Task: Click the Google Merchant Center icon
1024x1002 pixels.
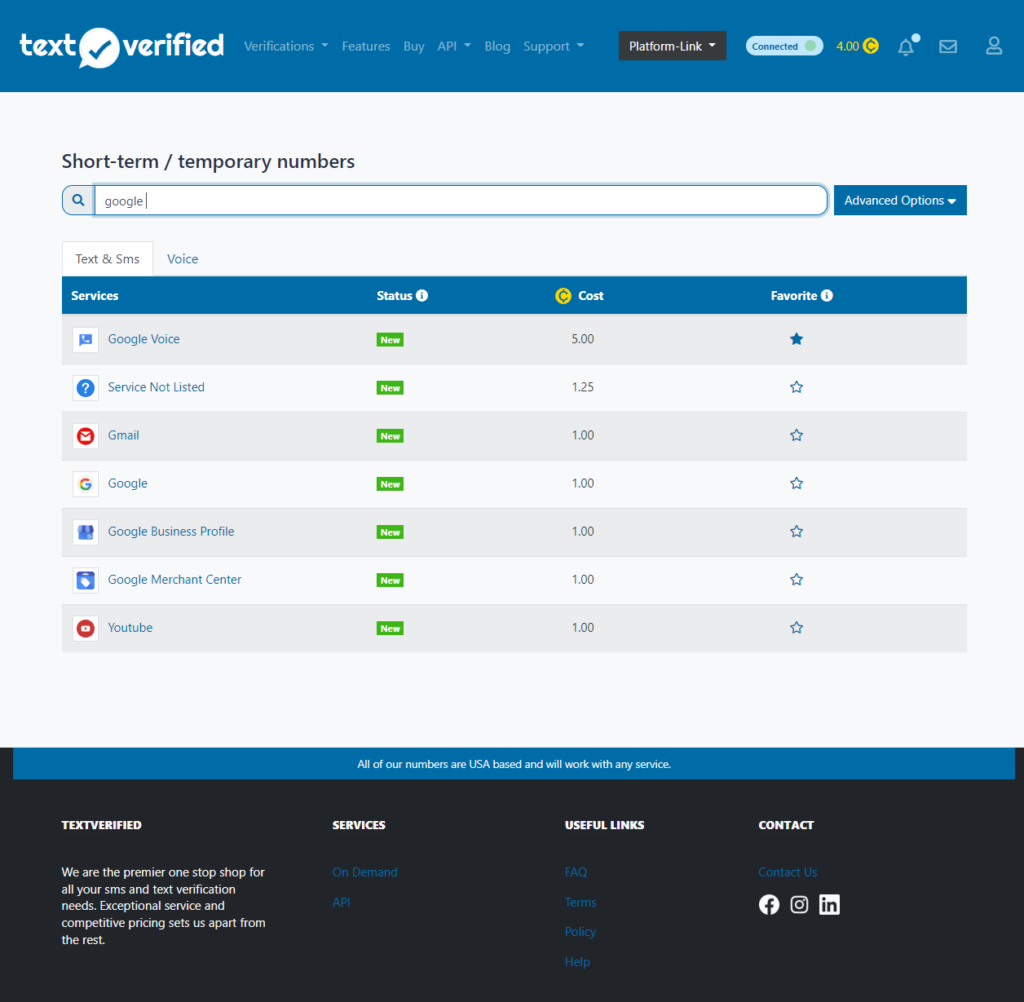Action: (86, 580)
